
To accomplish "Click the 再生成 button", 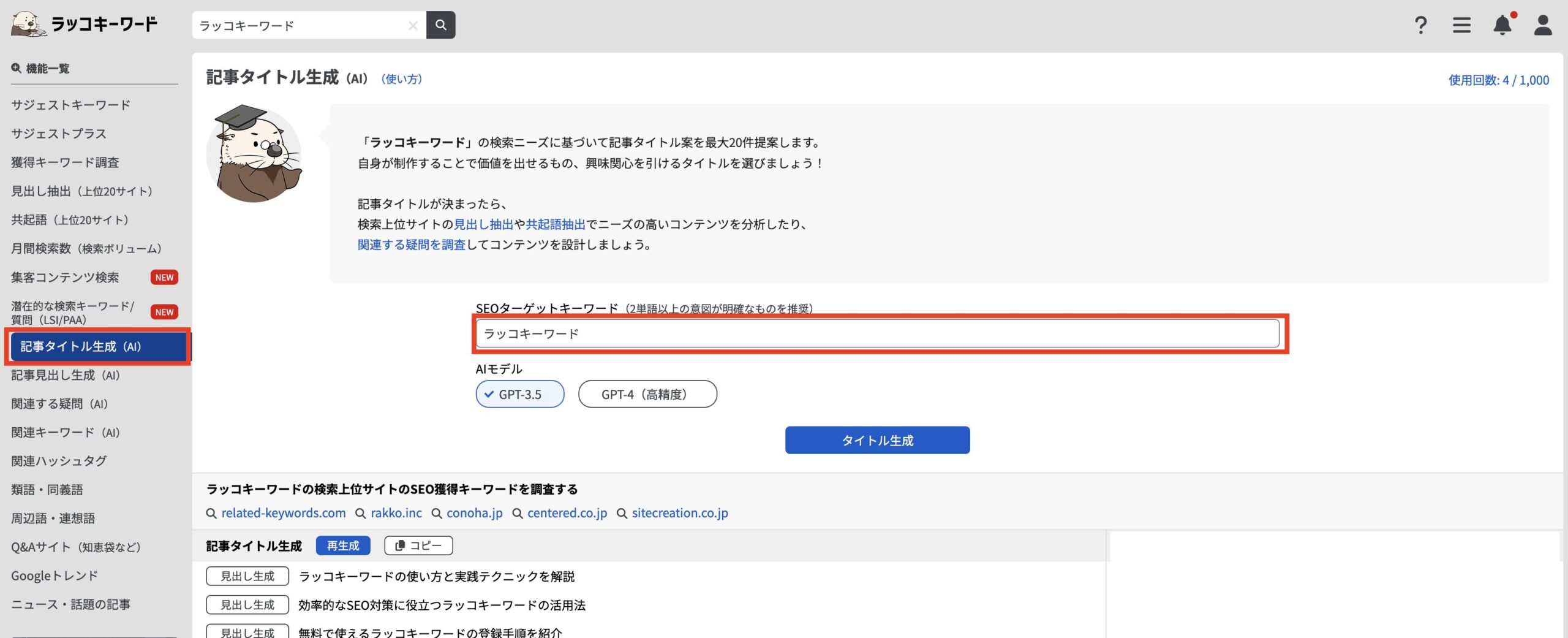I will click(x=343, y=545).
